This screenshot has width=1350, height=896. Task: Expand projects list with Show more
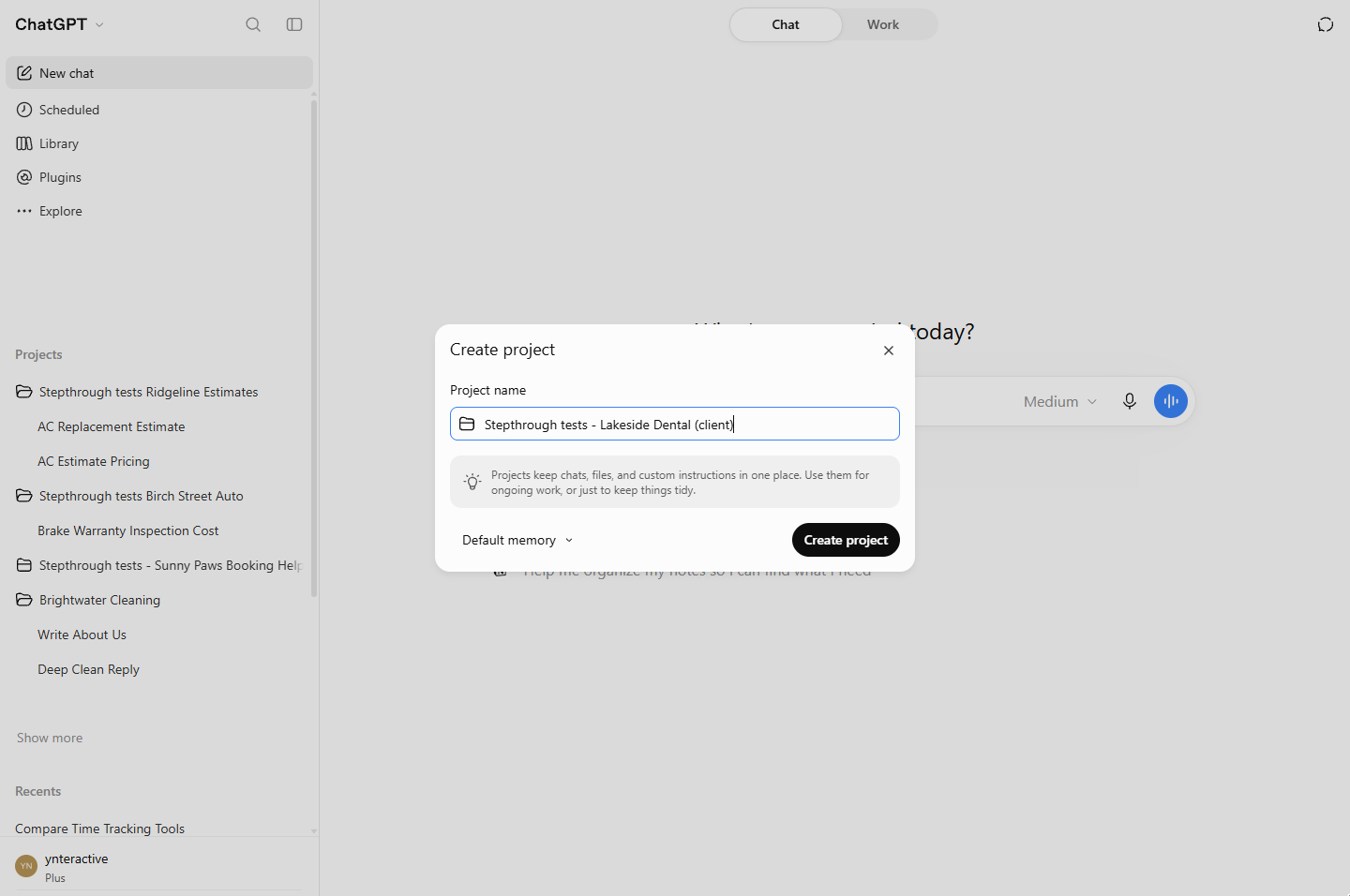[x=50, y=738]
